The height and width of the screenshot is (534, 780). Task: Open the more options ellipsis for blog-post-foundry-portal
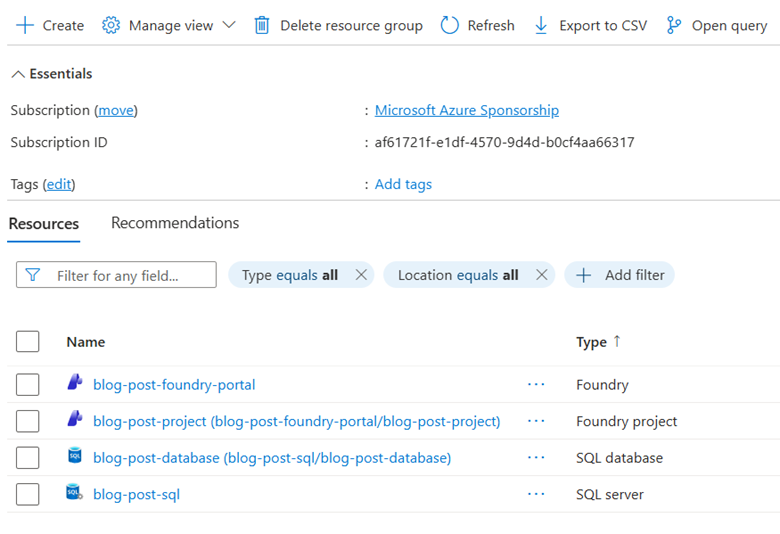[x=536, y=384]
